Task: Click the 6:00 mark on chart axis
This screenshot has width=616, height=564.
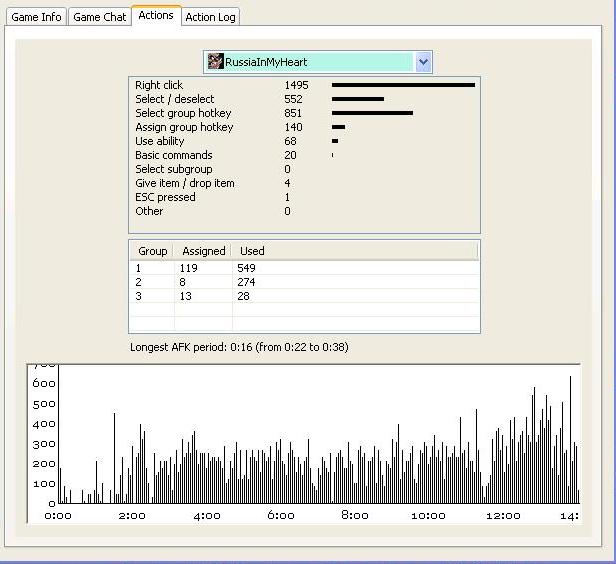Action: pyautogui.click(x=280, y=516)
